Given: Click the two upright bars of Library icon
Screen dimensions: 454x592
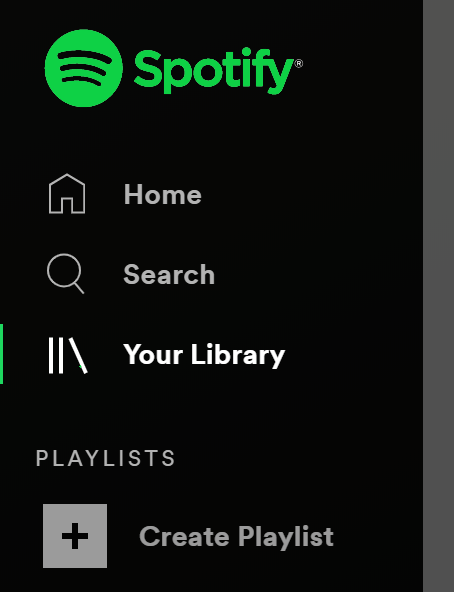Looking at the screenshot, I should (x=56, y=355).
